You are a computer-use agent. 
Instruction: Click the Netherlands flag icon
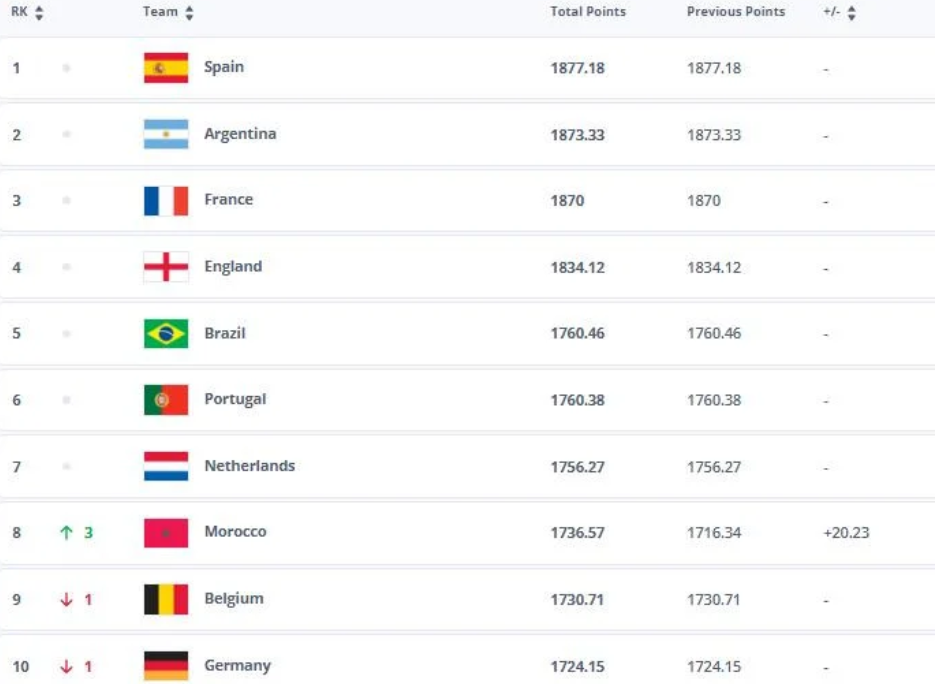tap(166, 466)
